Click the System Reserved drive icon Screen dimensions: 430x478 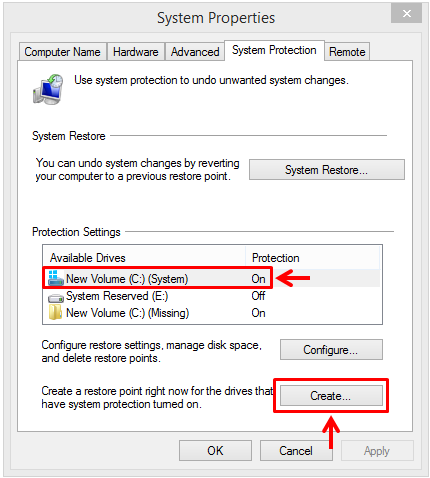click(x=56, y=297)
